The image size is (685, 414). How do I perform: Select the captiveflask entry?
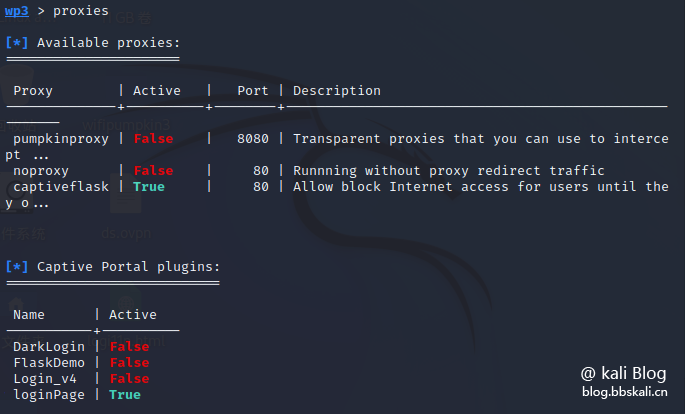61,187
